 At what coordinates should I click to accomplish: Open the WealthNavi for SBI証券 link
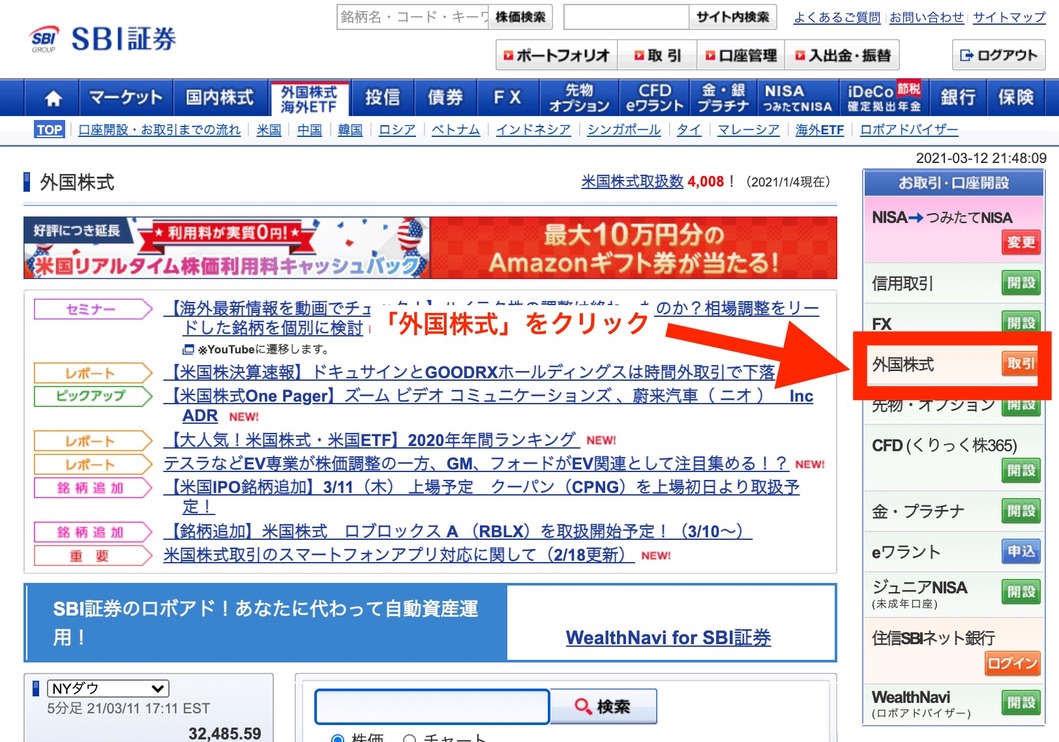[x=668, y=637]
